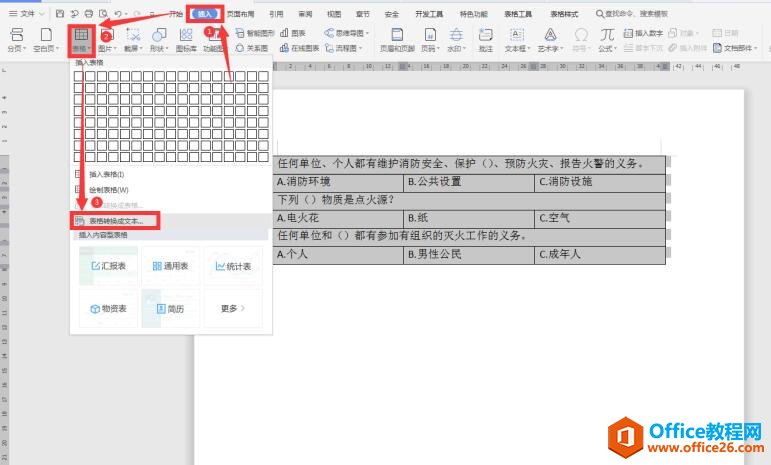Image resolution: width=771 pixels, height=465 pixels.
Task: Open the 流程图 flowchart dropdown
Action: point(344,48)
